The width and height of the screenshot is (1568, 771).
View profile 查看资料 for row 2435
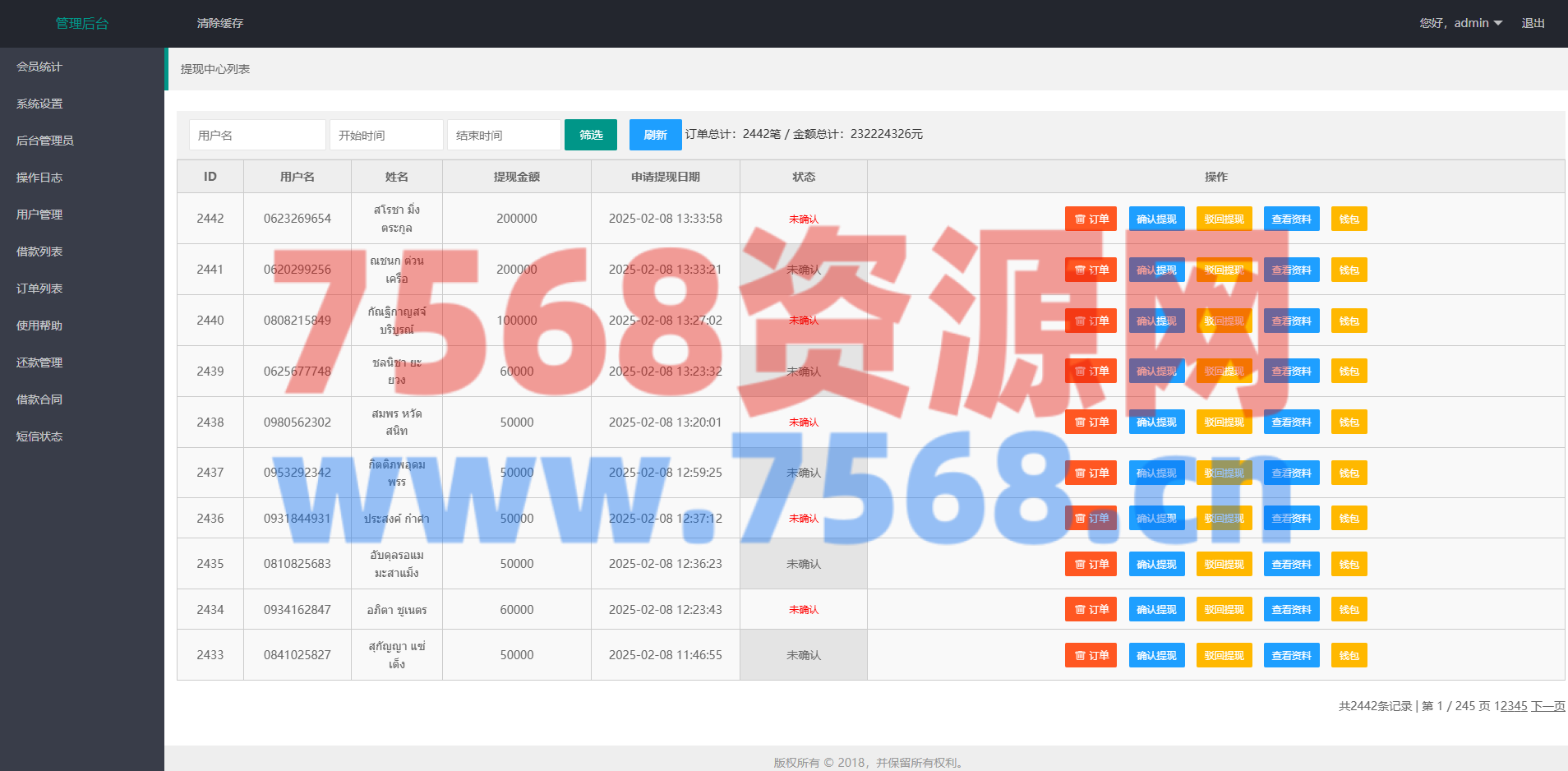click(x=1291, y=565)
